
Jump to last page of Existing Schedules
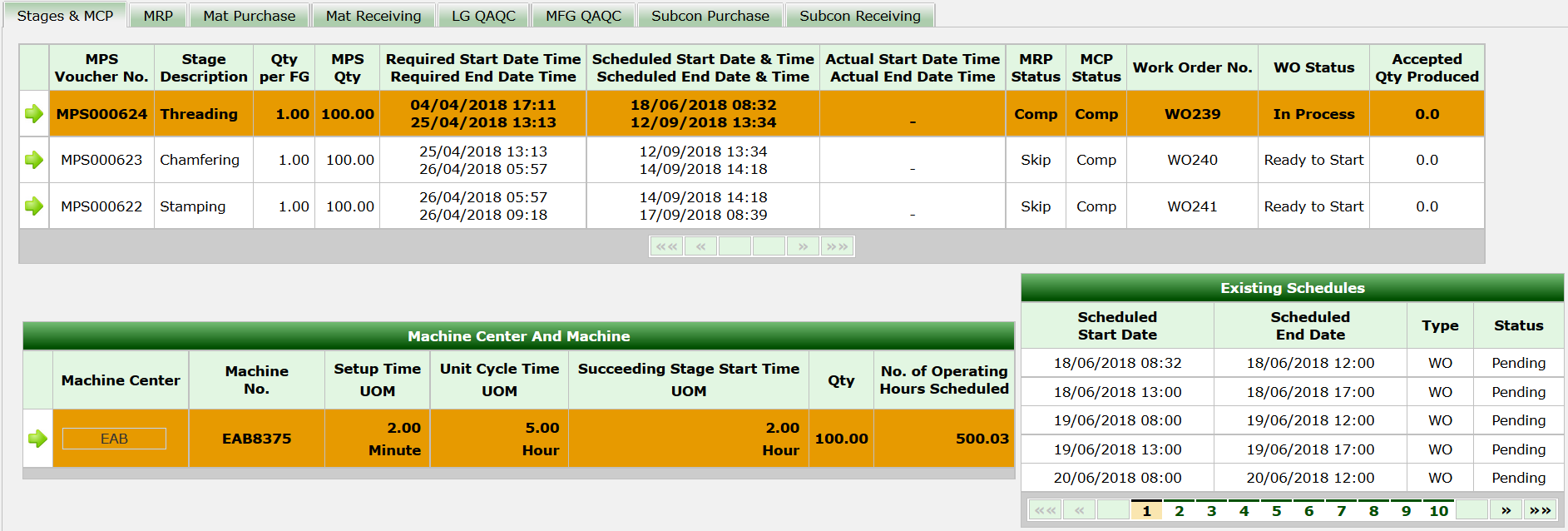point(1540,510)
